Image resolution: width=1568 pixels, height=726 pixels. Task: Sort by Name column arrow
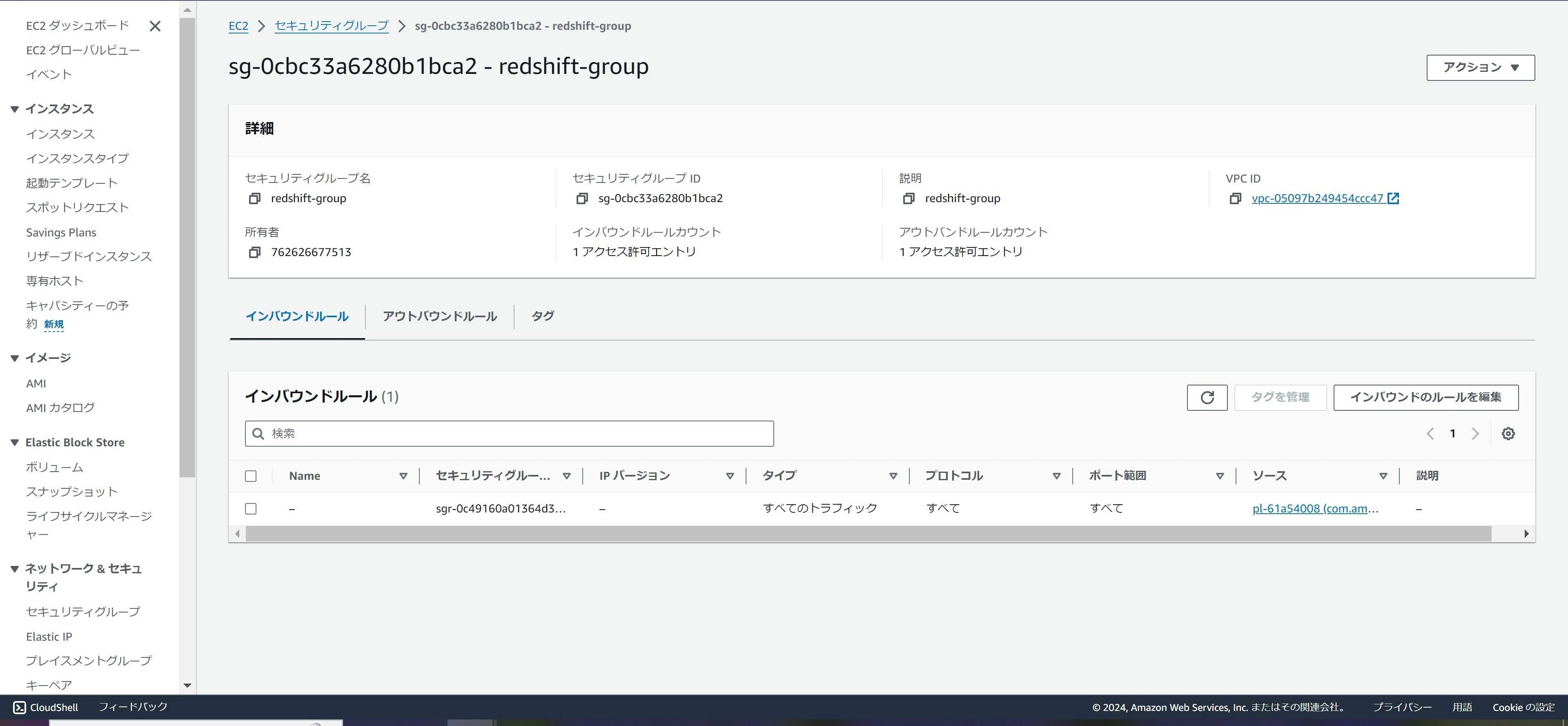tap(403, 476)
